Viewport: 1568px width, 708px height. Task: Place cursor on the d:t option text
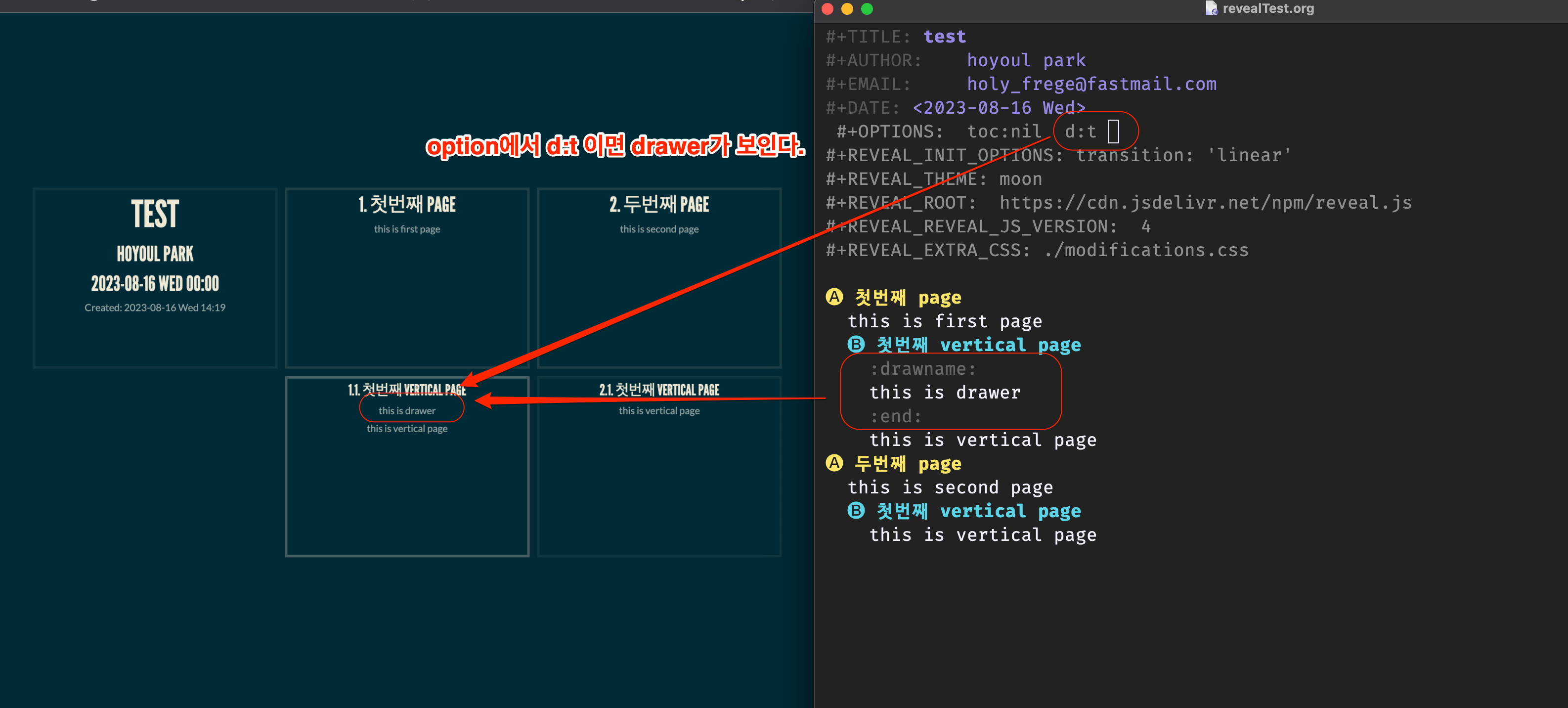[x=1080, y=132]
